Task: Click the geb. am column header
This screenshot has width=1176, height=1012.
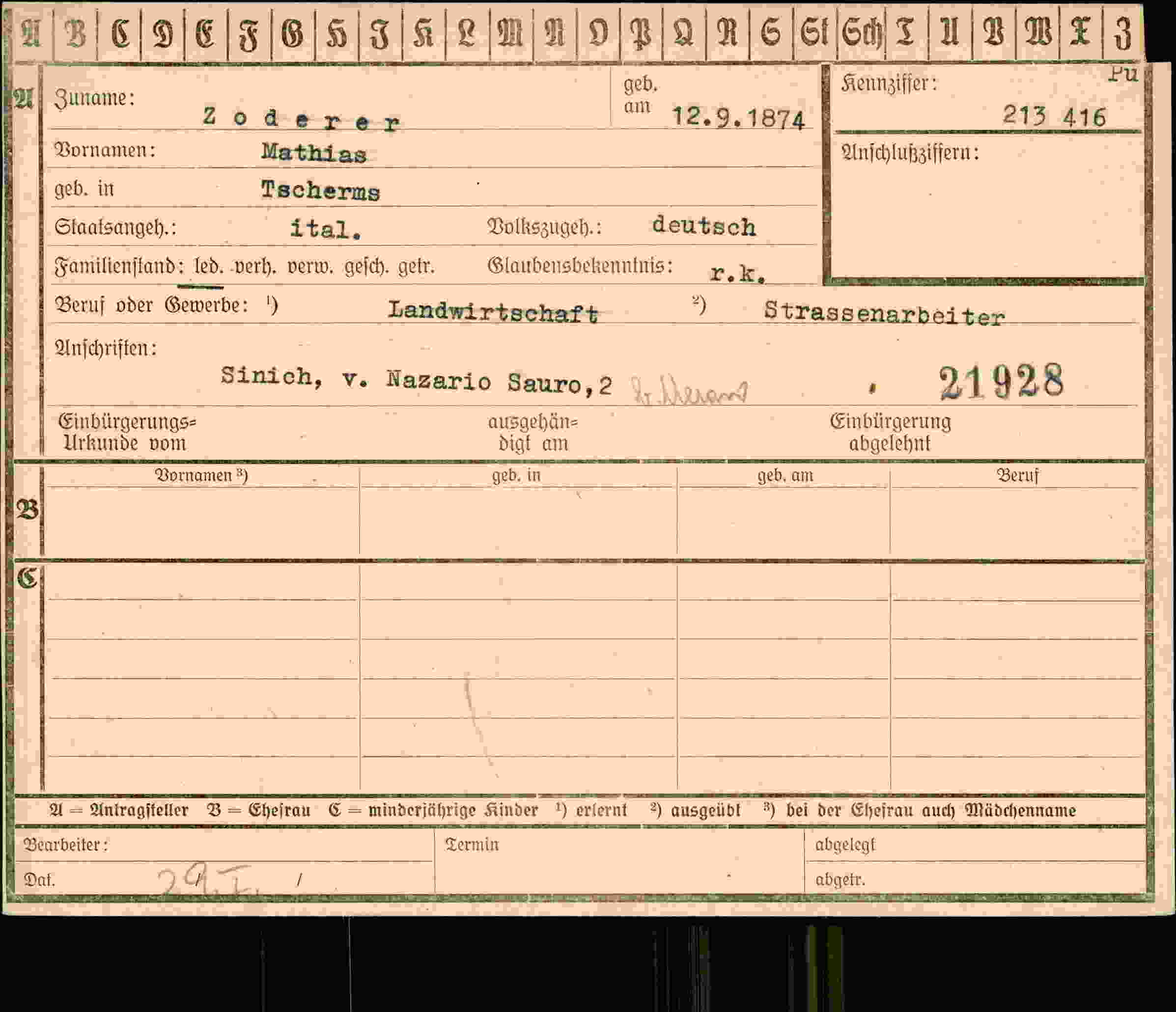Action: tap(785, 476)
